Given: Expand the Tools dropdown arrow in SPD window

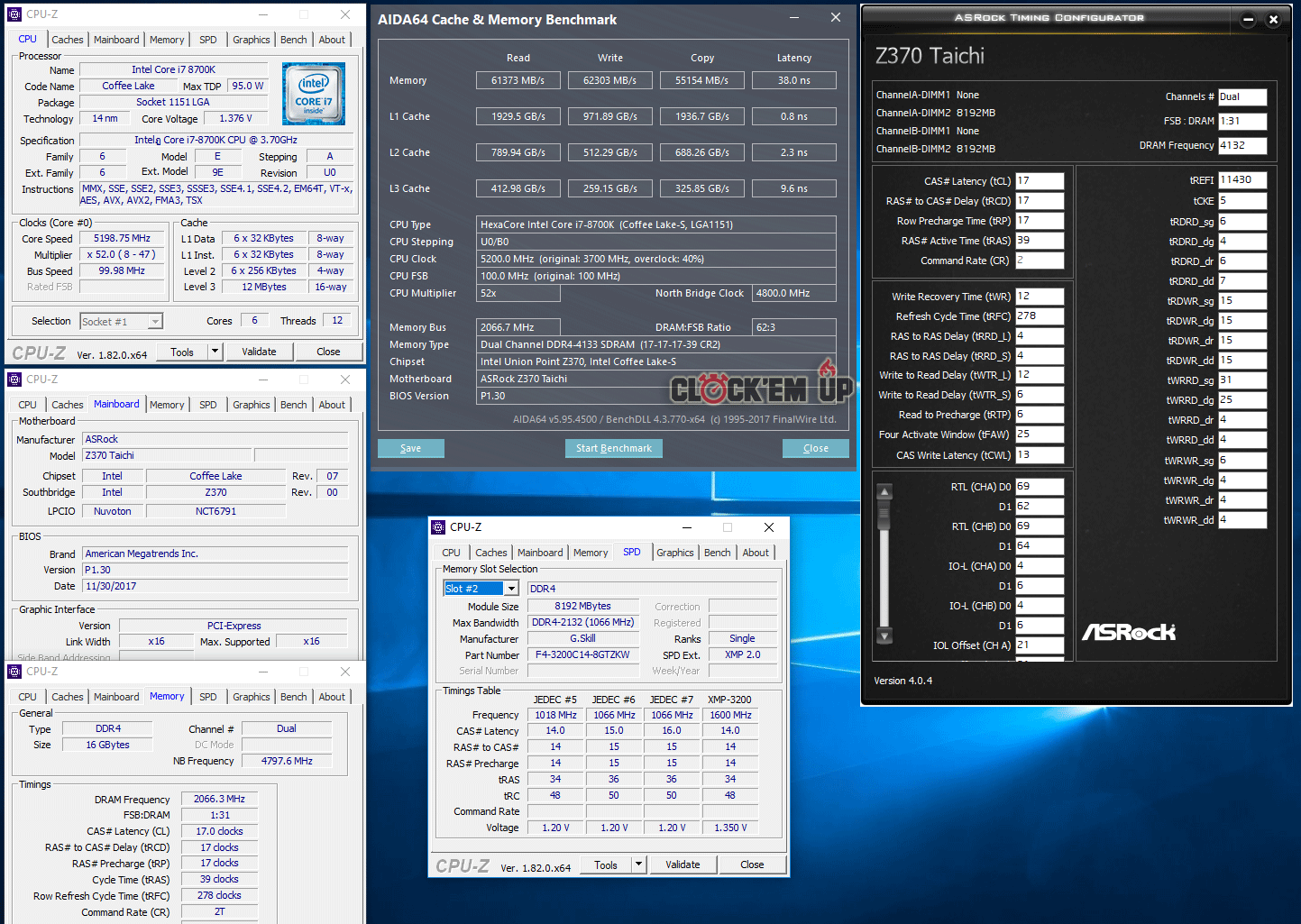Looking at the screenshot, I should [x=638, y=865].
